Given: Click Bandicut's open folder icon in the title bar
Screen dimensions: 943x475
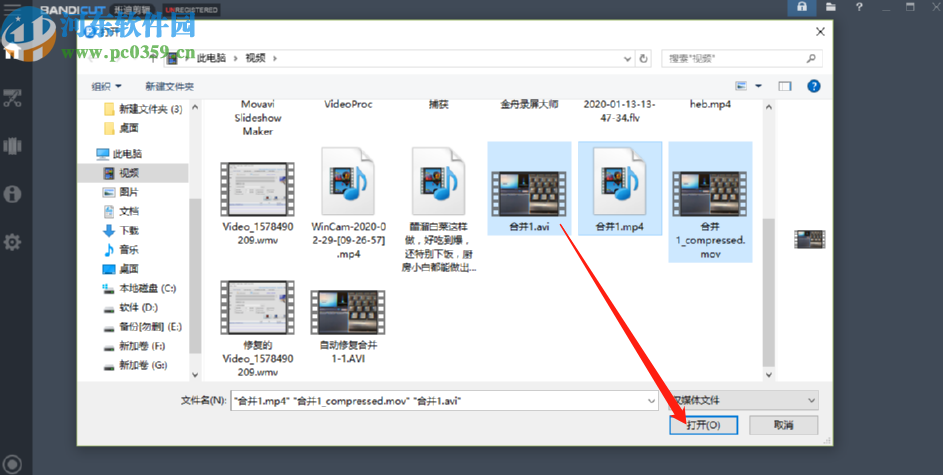Looking at the screenshot, I should tap(831, 7).
